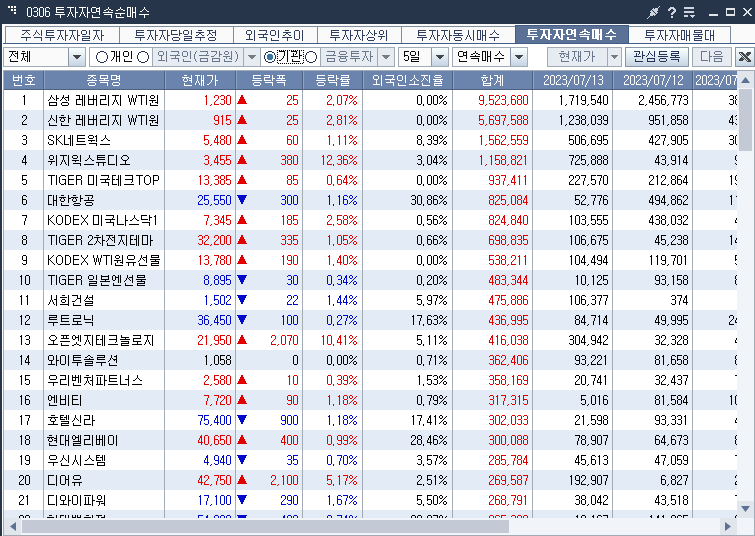Screen dimensions: 755x536
Task: Sort by 등락률 column header
Action: click(x=332, y=80)
